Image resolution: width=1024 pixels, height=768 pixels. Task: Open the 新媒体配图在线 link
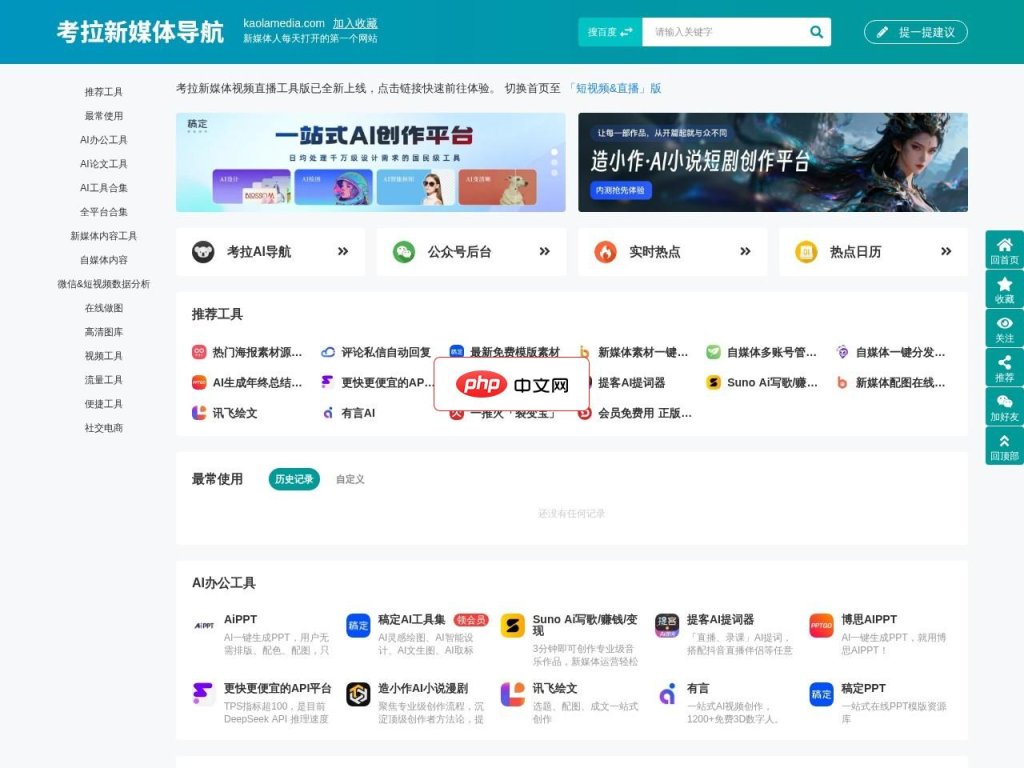(900, 383)
